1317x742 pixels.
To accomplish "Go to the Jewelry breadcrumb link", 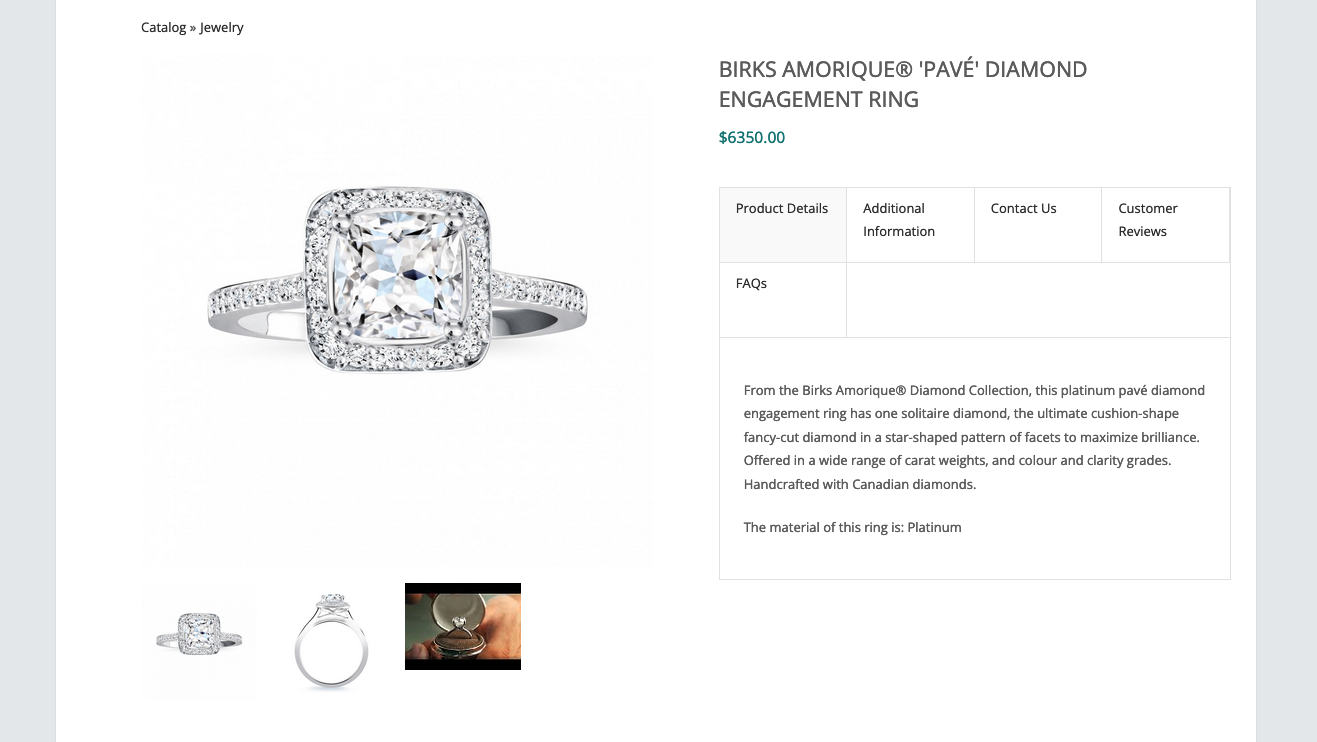I will (222, 27).
